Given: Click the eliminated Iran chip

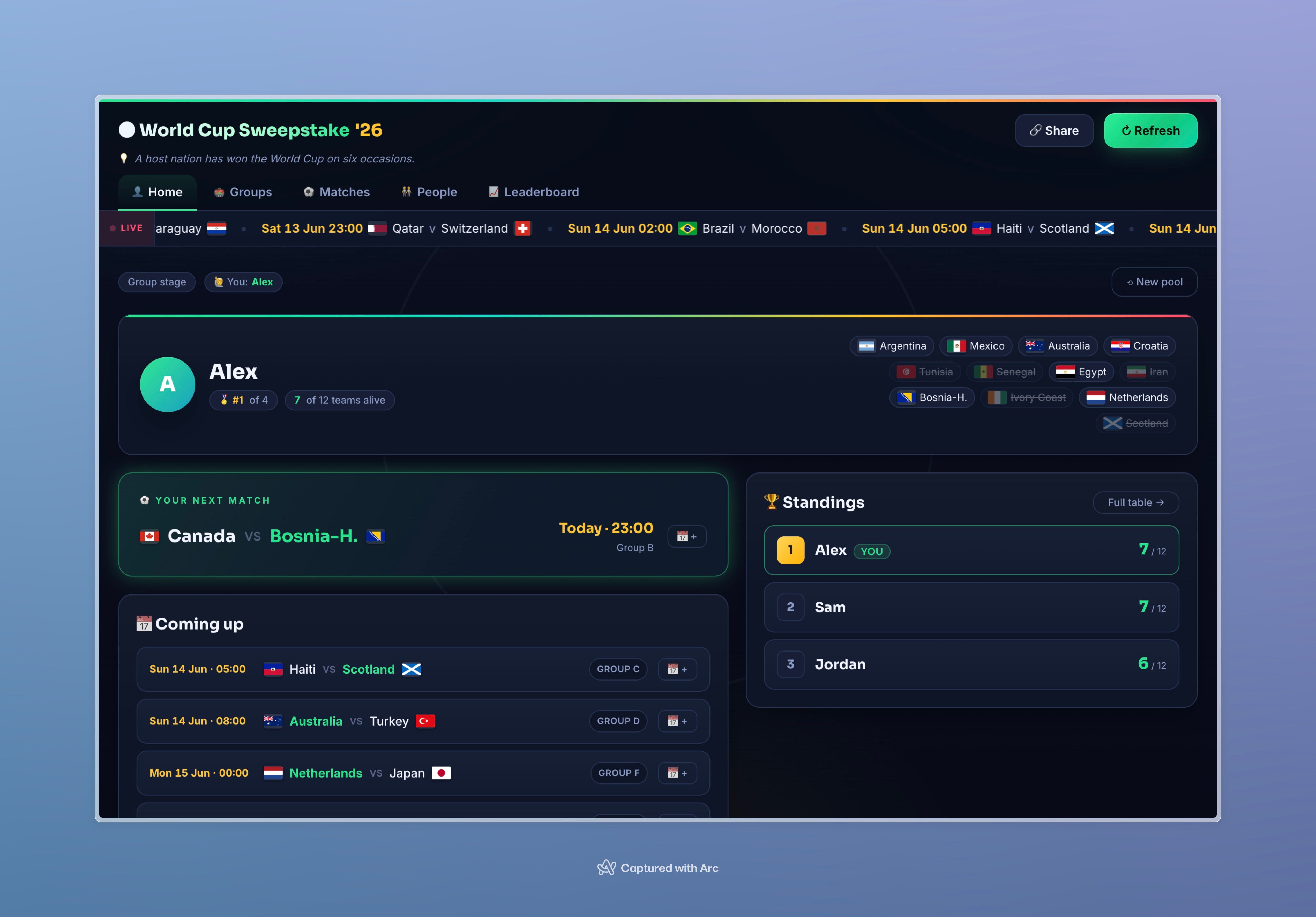Looking at the screenshot, I should tap(1147, 372).
